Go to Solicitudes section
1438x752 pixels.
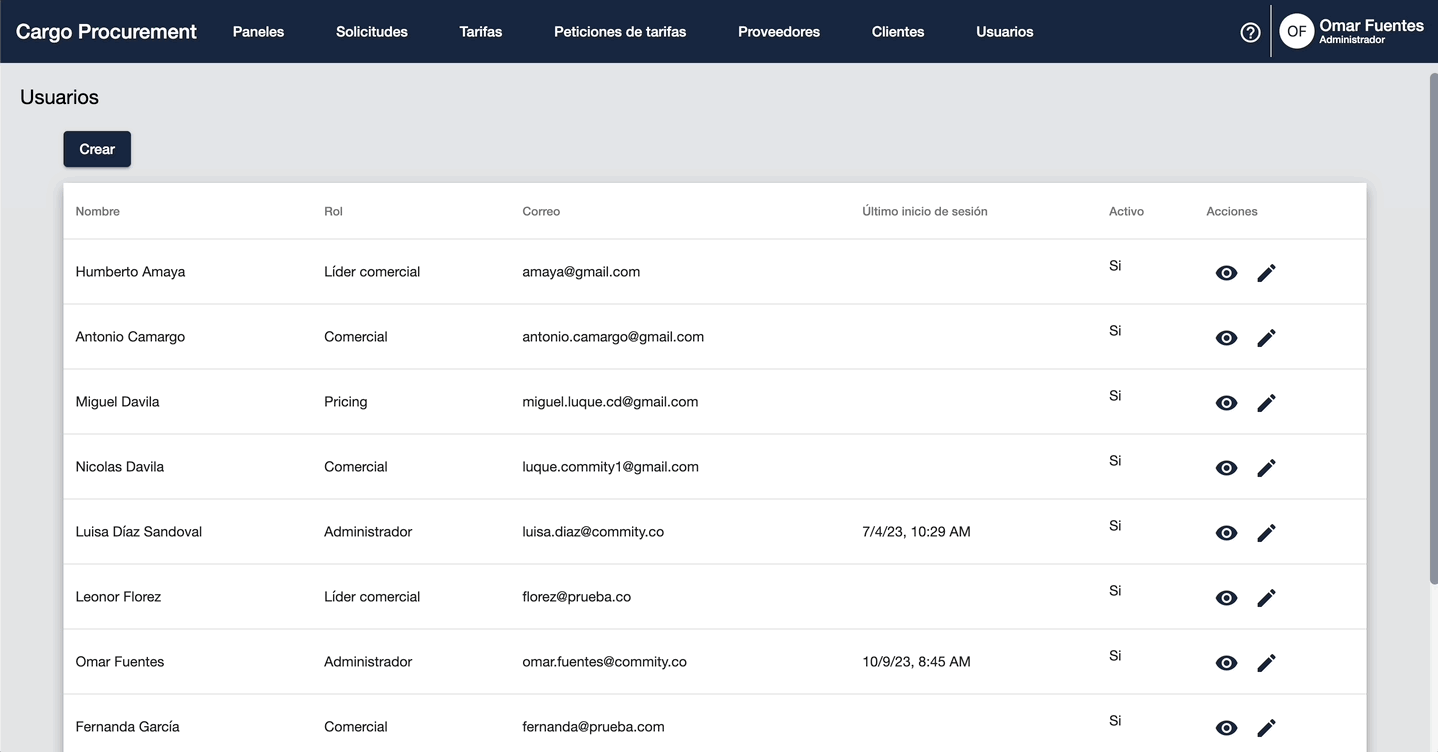pos(372,32)
